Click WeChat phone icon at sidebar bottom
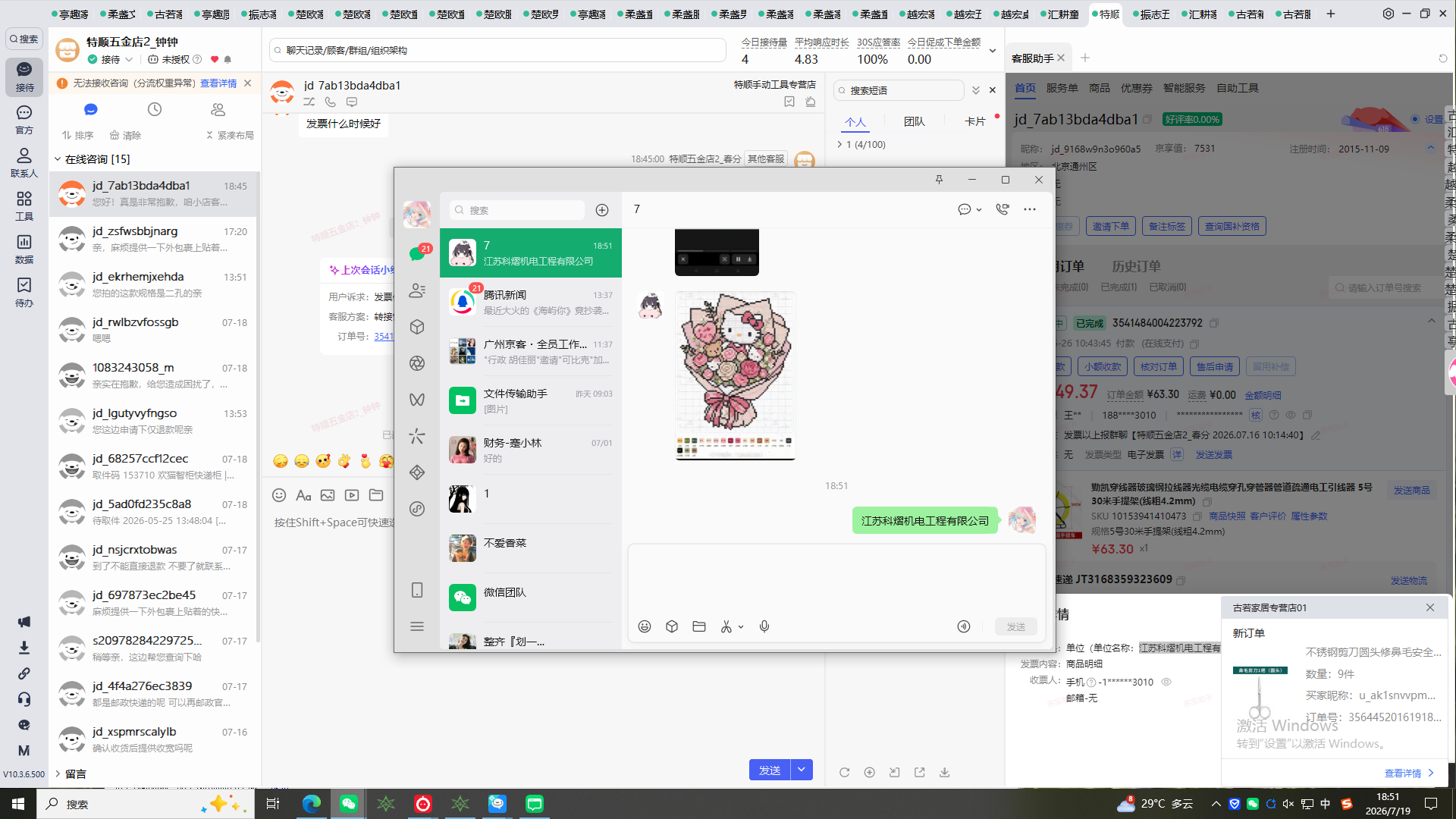 [x=417, y=590]
